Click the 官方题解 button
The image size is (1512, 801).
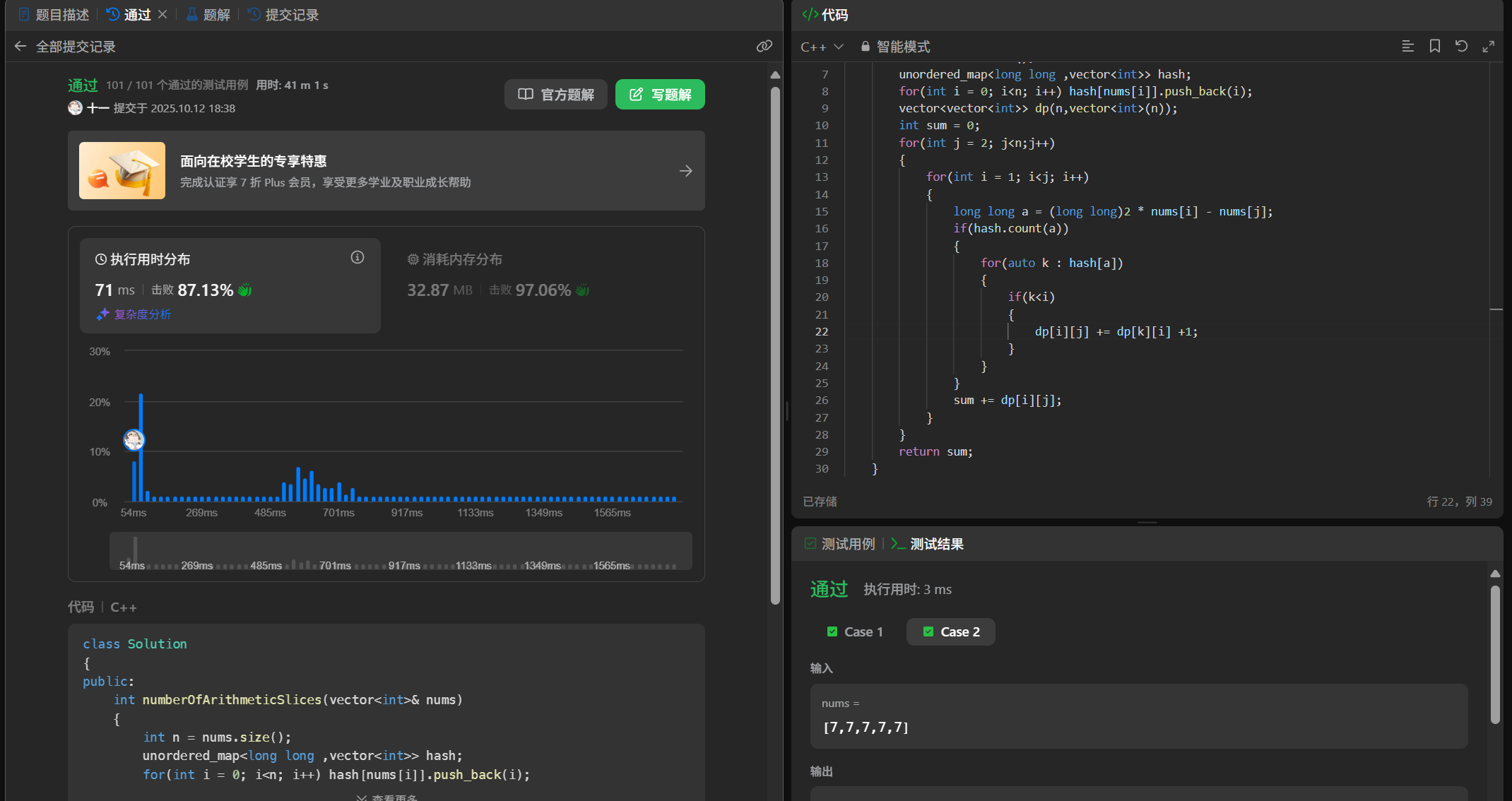point(556,95)
